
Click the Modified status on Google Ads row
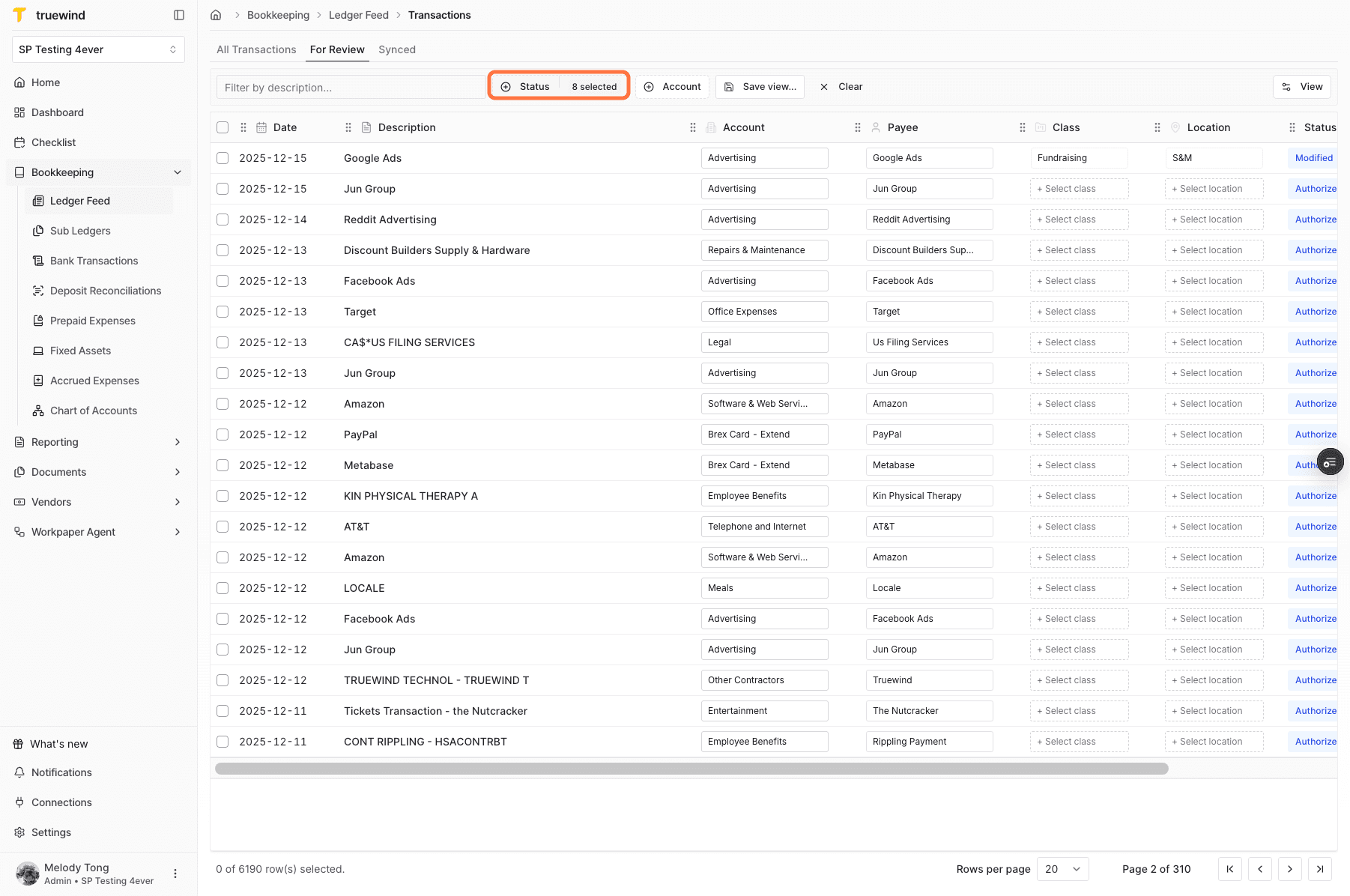(1313, 158)
